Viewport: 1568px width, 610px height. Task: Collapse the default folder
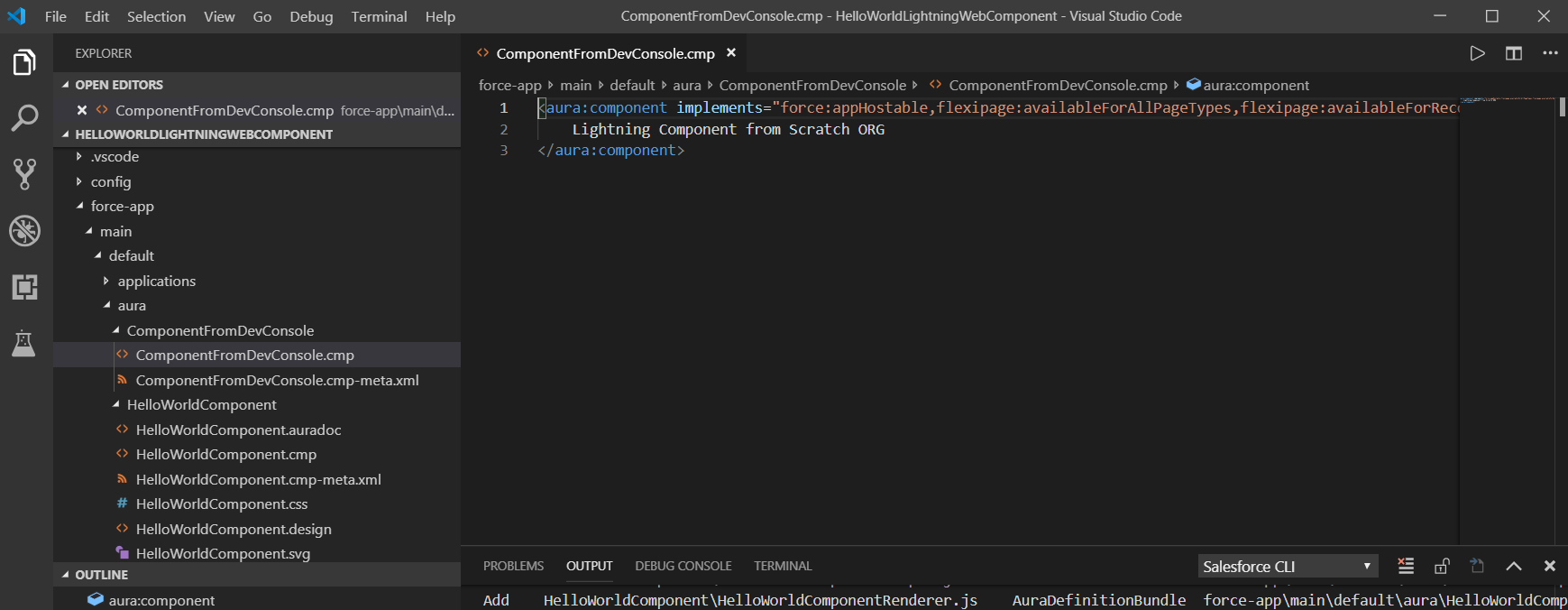257,256
